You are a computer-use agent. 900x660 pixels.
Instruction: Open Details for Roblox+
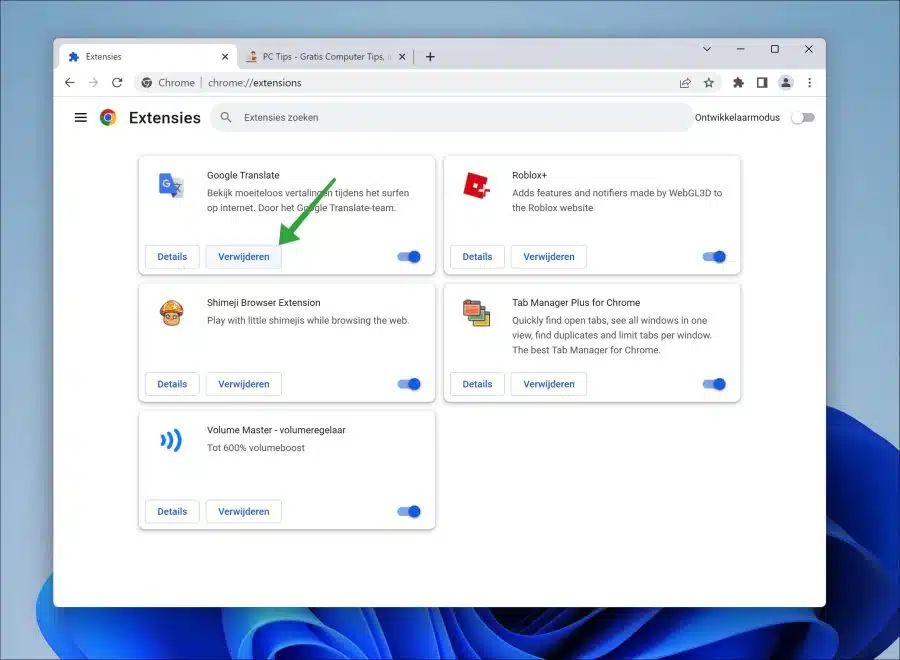click(x=478, y=257)
